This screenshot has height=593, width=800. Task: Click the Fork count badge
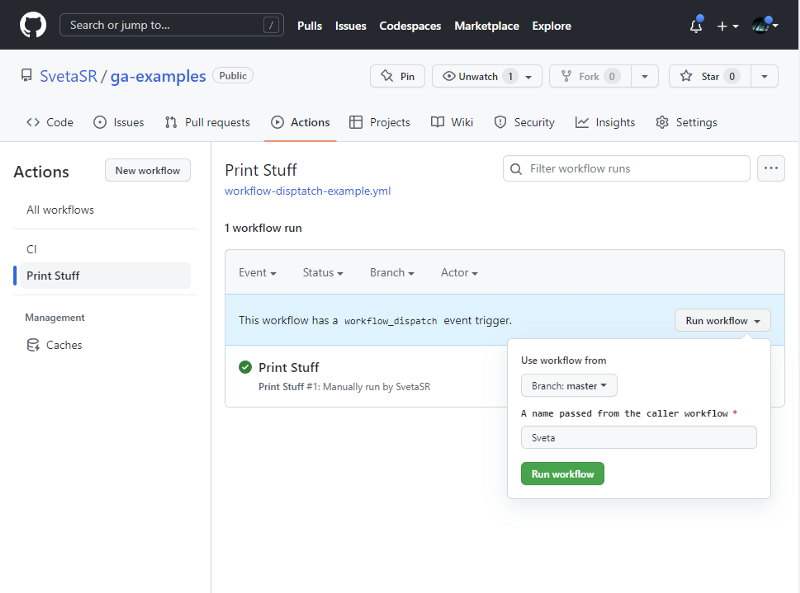tap(612, 76)
